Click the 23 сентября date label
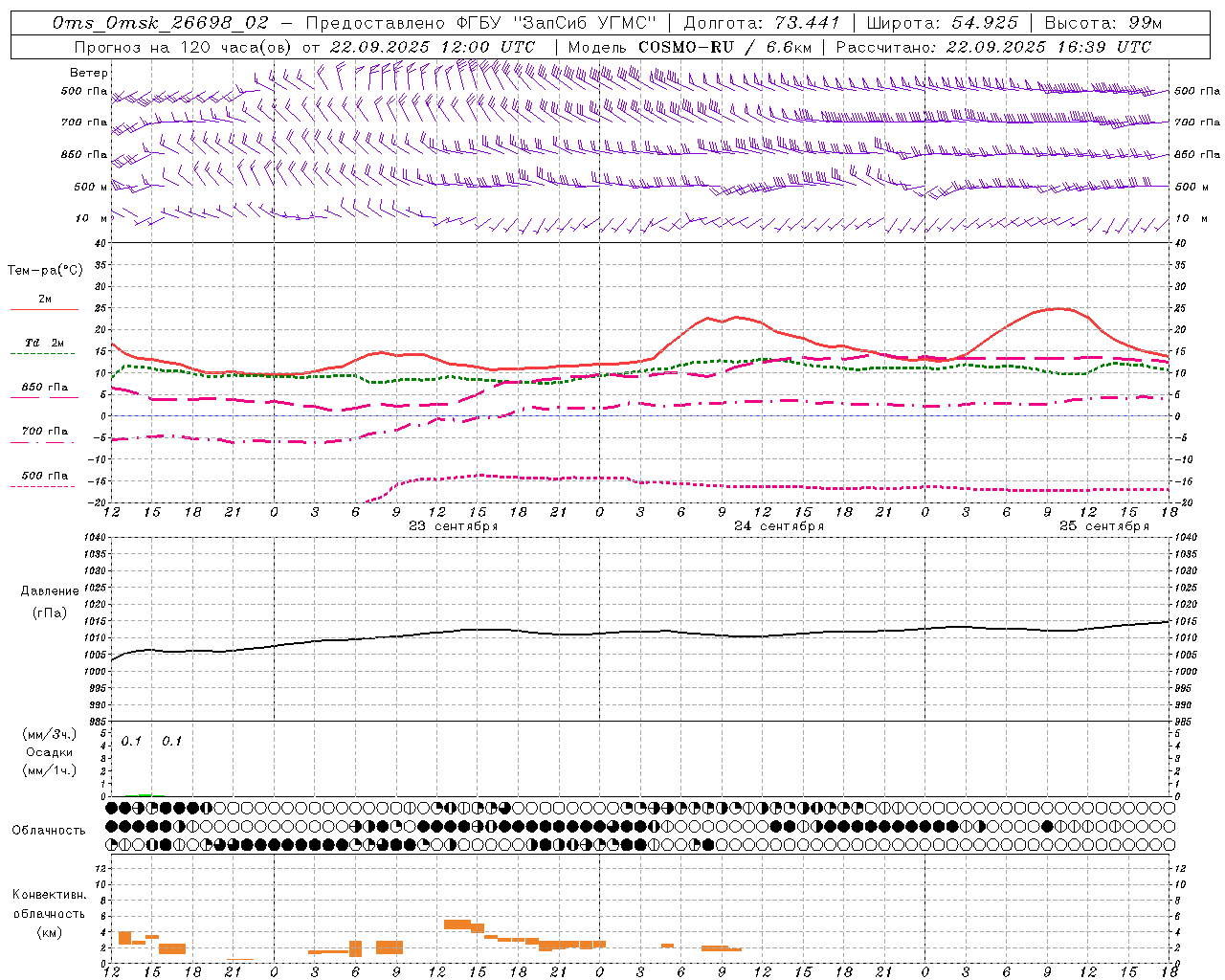 [x=454, y=526]
